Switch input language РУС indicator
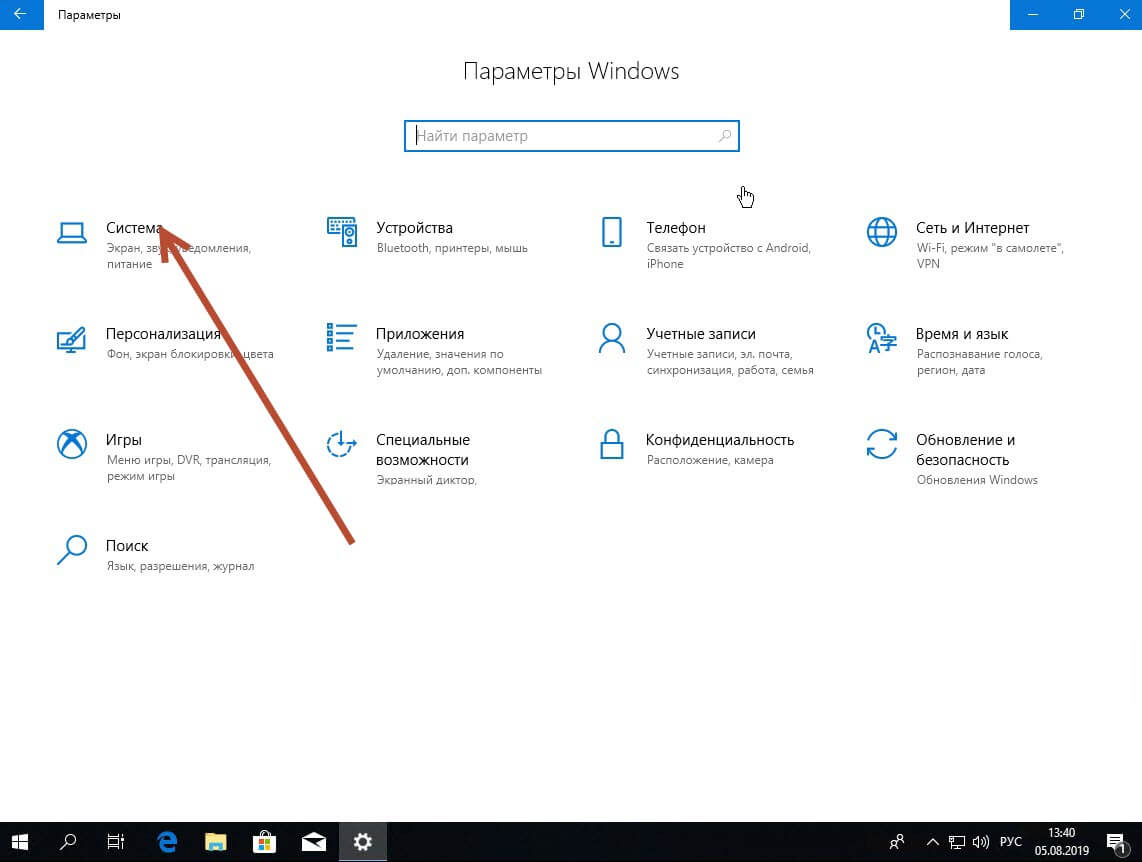The height and width of the screenshot is (862, 1142). (1011, 842)
